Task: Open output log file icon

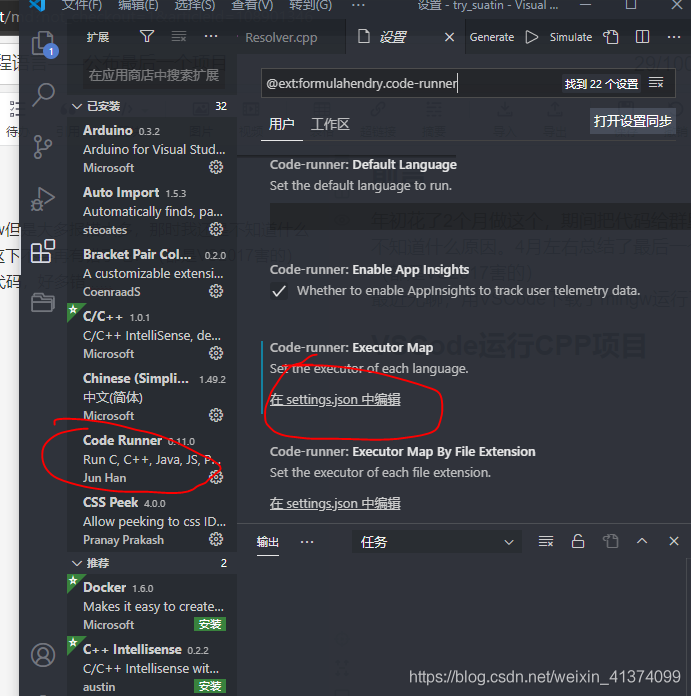Action: [610, 541]
